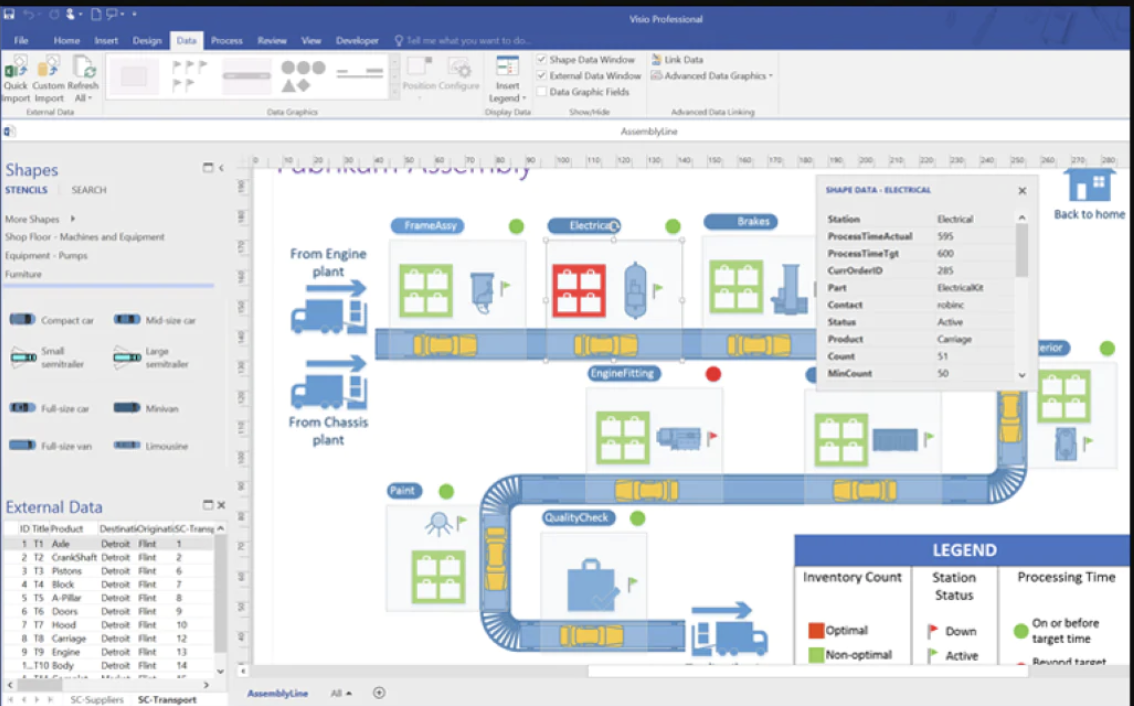1134x706 pixels.
Task: Close the Shape Data - Electrical panel
Action: (1022, 191)
